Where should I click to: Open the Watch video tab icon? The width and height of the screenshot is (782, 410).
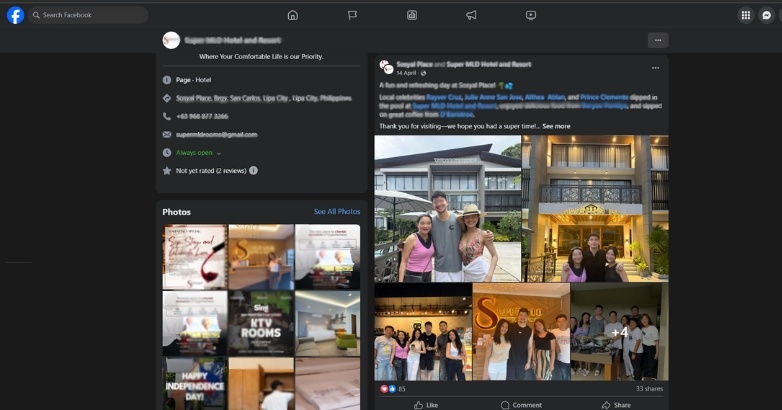(x=531, y=15)
